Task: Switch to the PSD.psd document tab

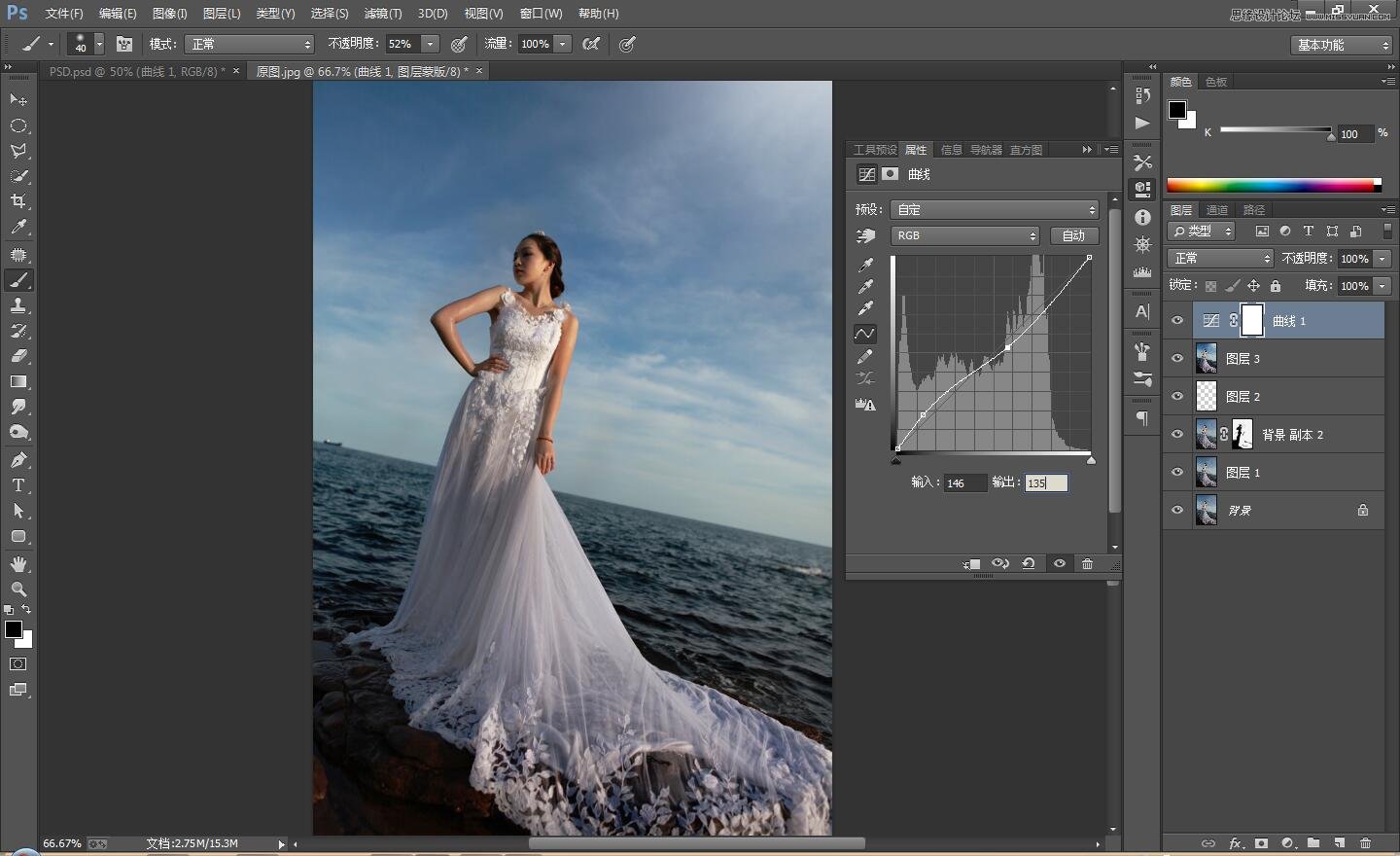Action: pyautogui.click(x=136, y=72)
